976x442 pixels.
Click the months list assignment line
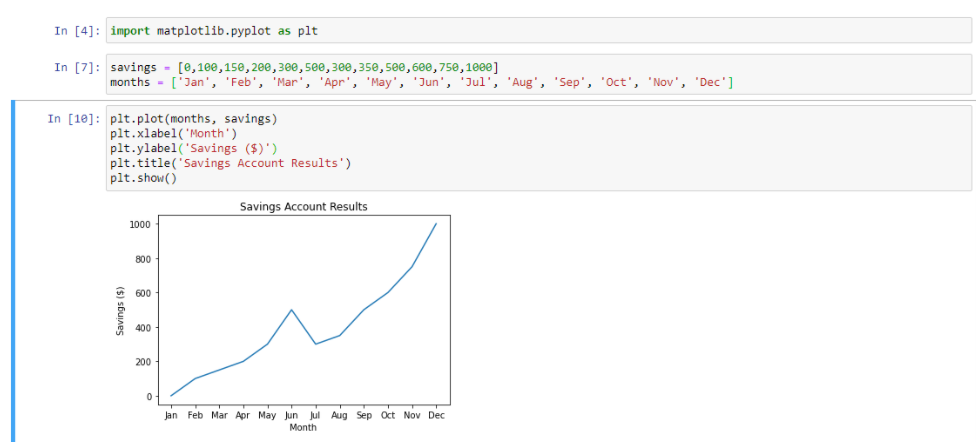(422, 82)
